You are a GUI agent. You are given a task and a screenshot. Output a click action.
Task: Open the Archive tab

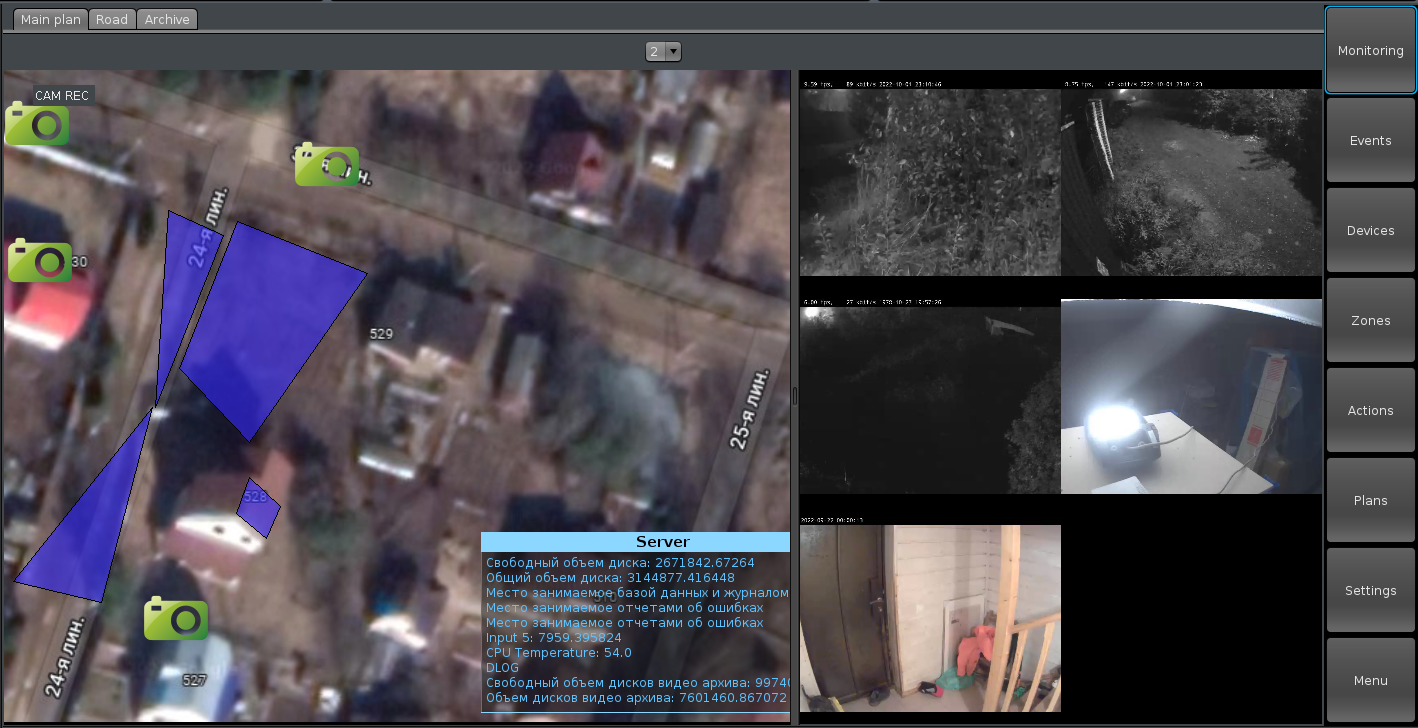point(166,19)
